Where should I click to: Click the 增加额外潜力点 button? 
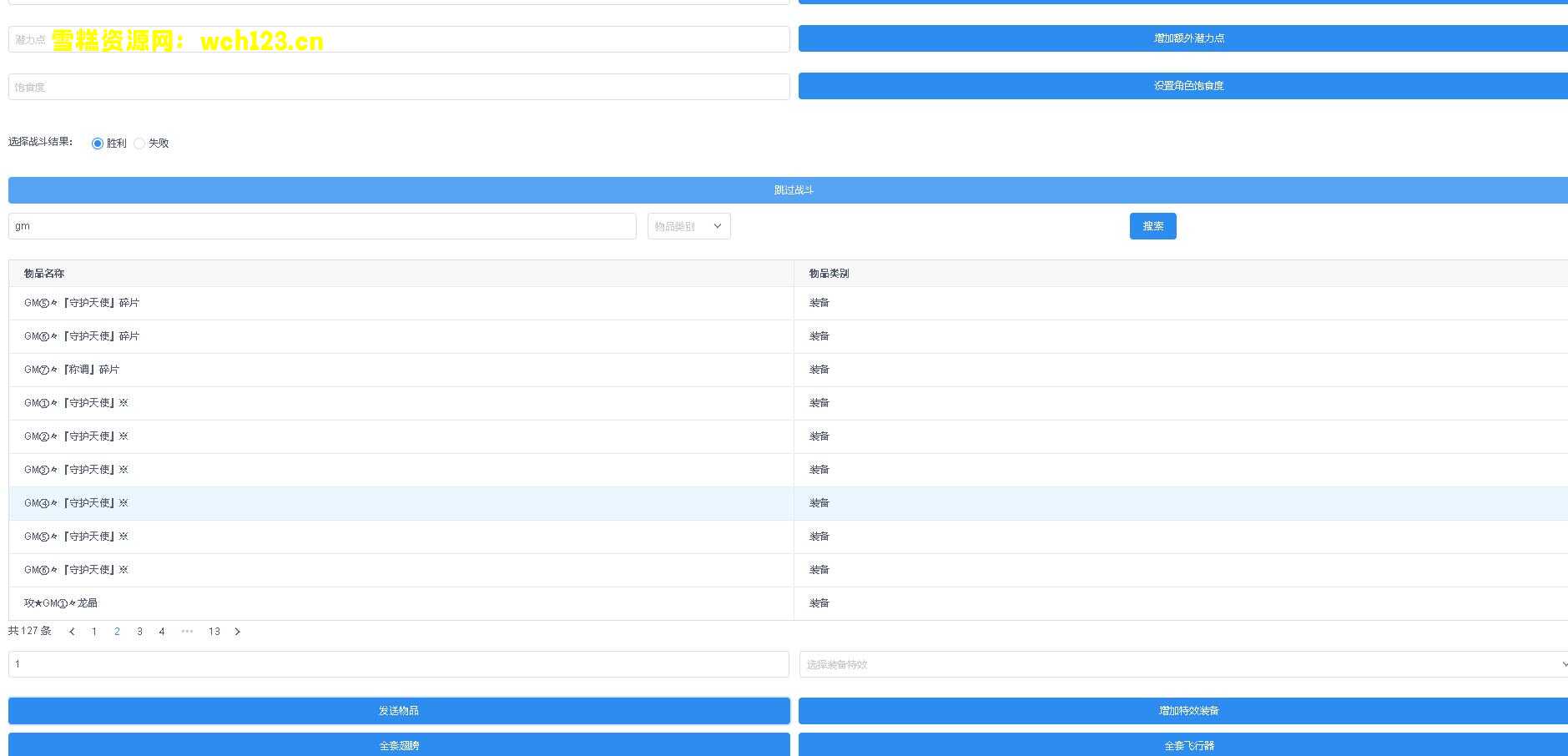pos(1182,38)
